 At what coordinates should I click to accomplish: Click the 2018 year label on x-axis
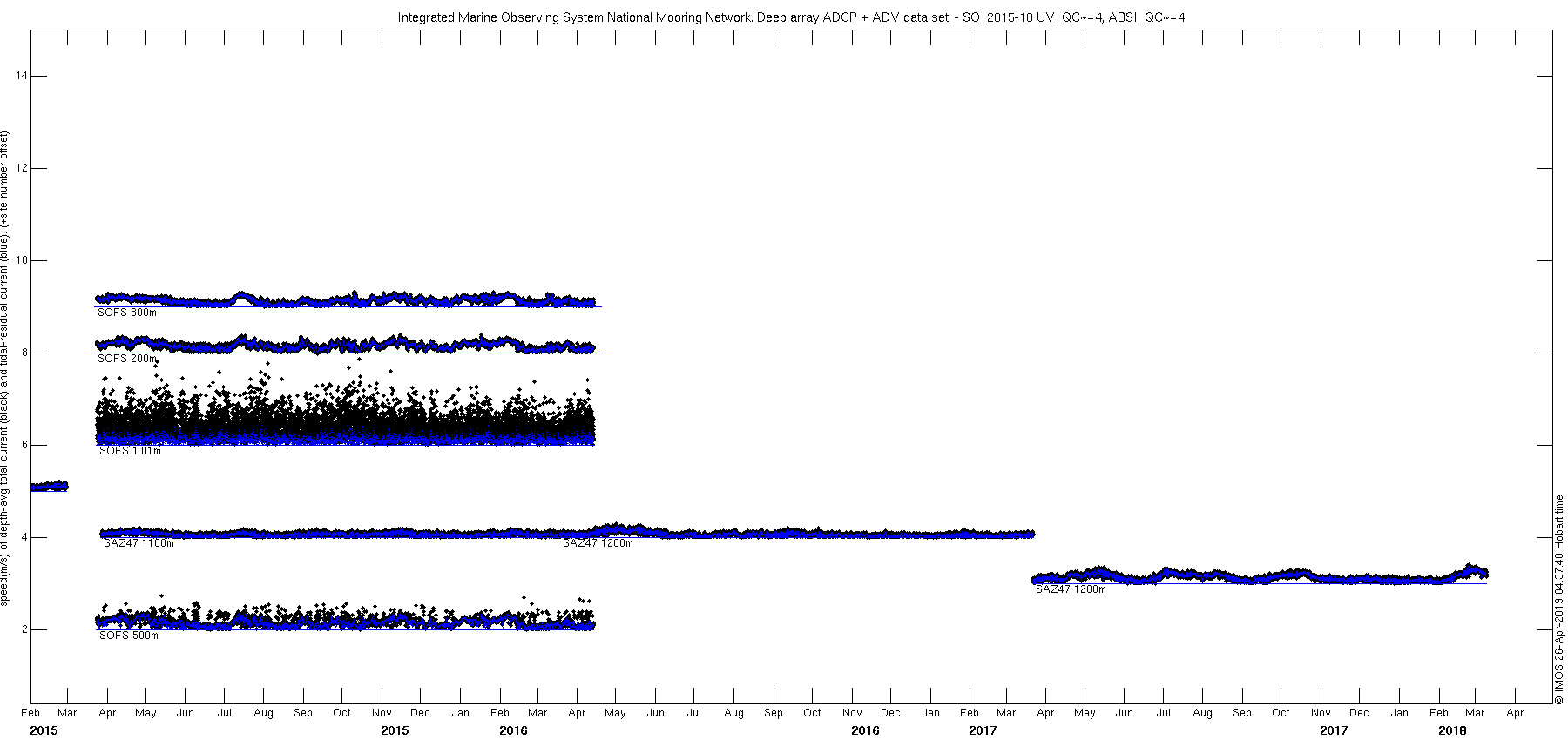point(1452,730)
